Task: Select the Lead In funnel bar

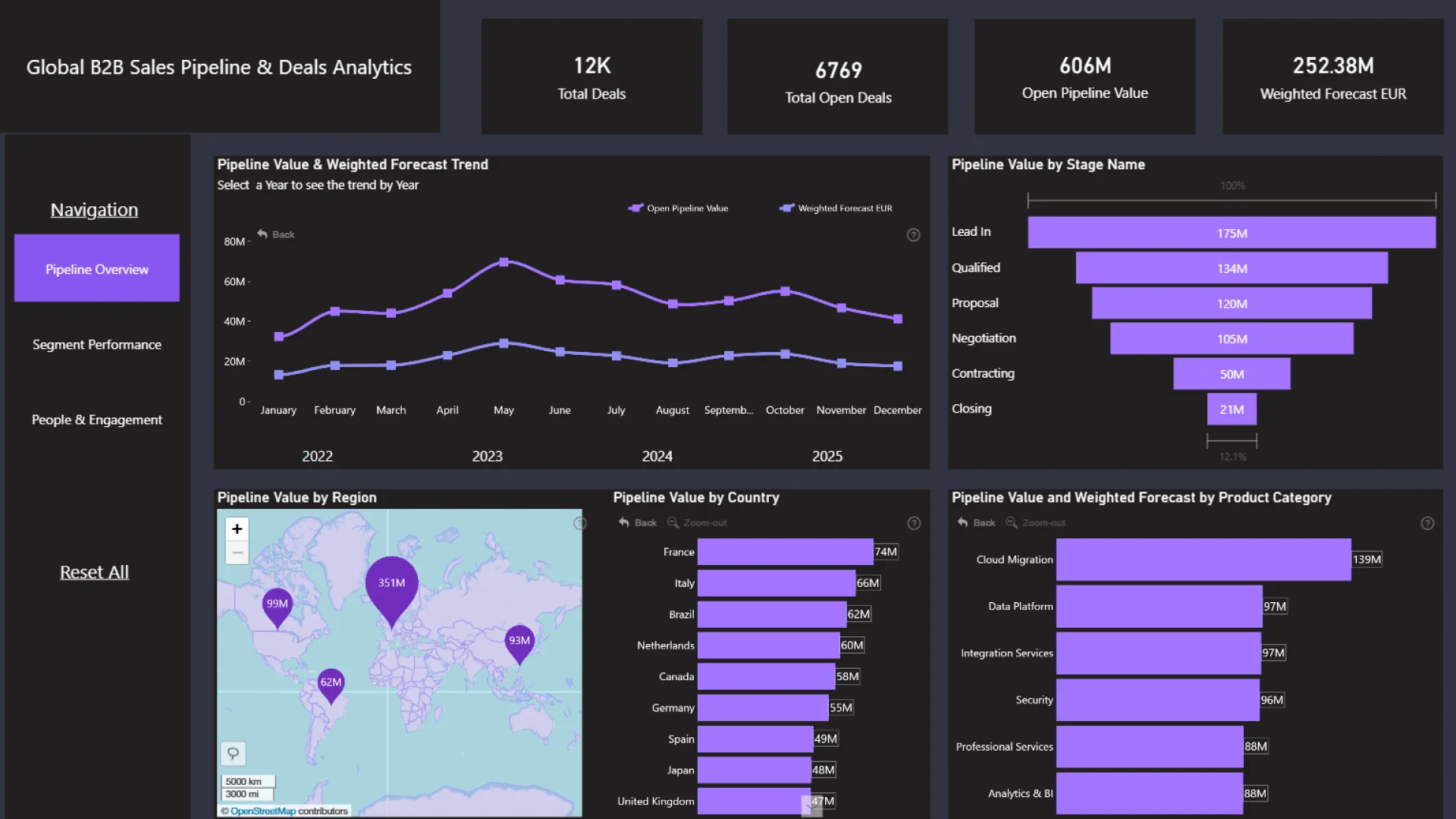Action: [x=1231, y=233]
